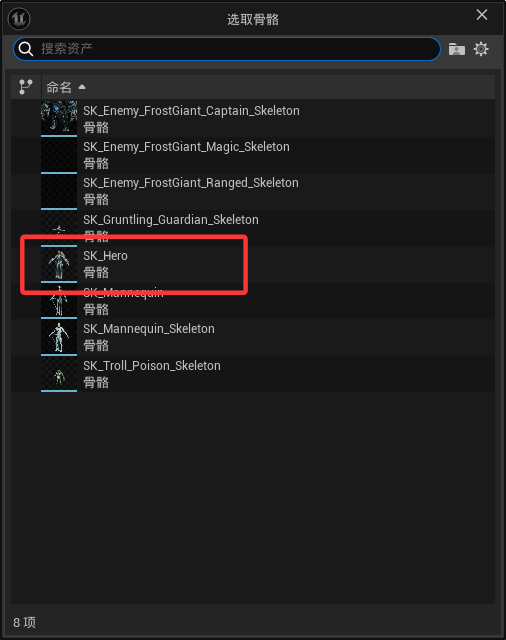Click the SK_Hero thumbnail image
Image resolution: width=506 pixels, height=640 pixels.
[59, 264]
